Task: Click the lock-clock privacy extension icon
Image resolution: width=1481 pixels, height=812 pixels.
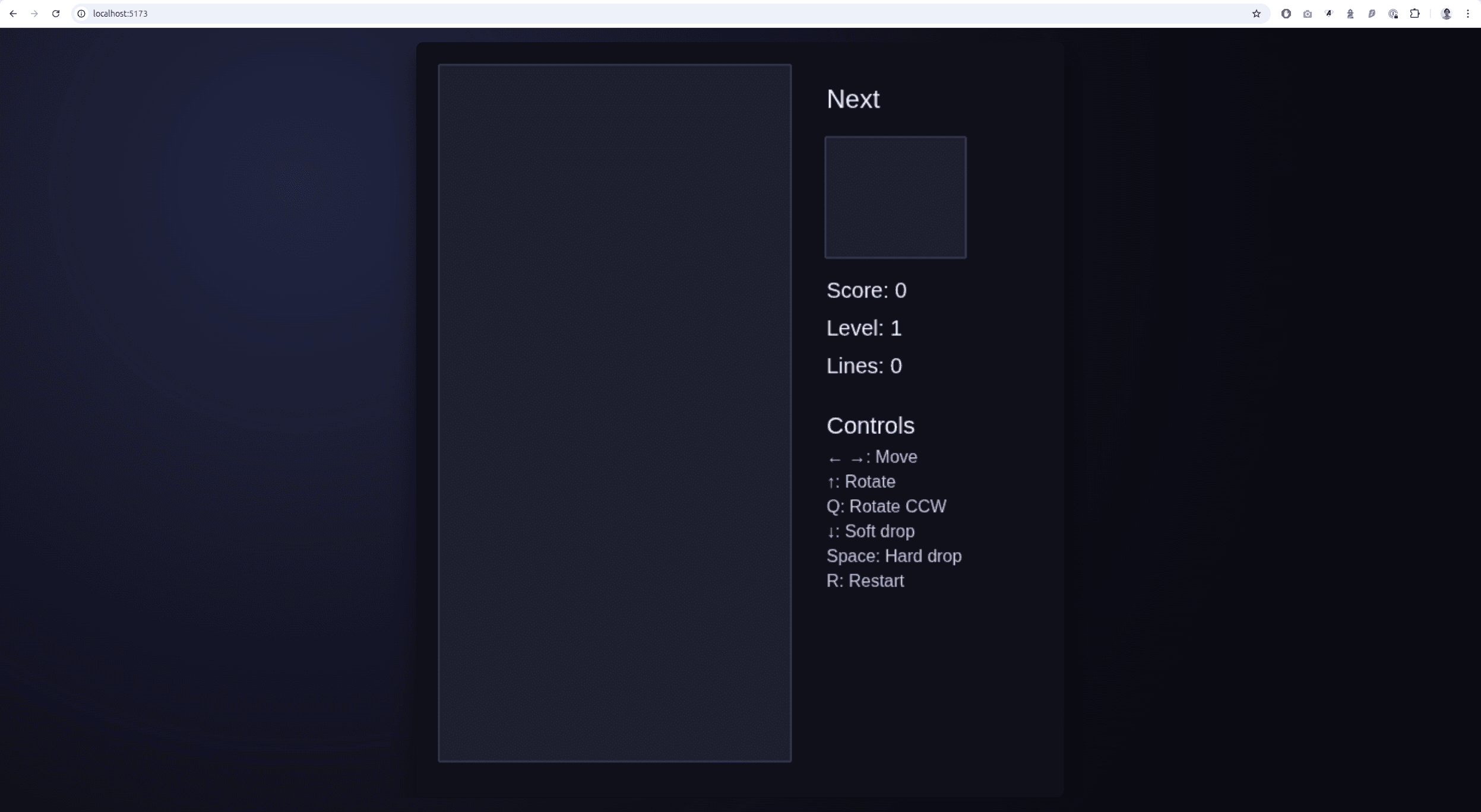Action: click(x=1394, y=13)
